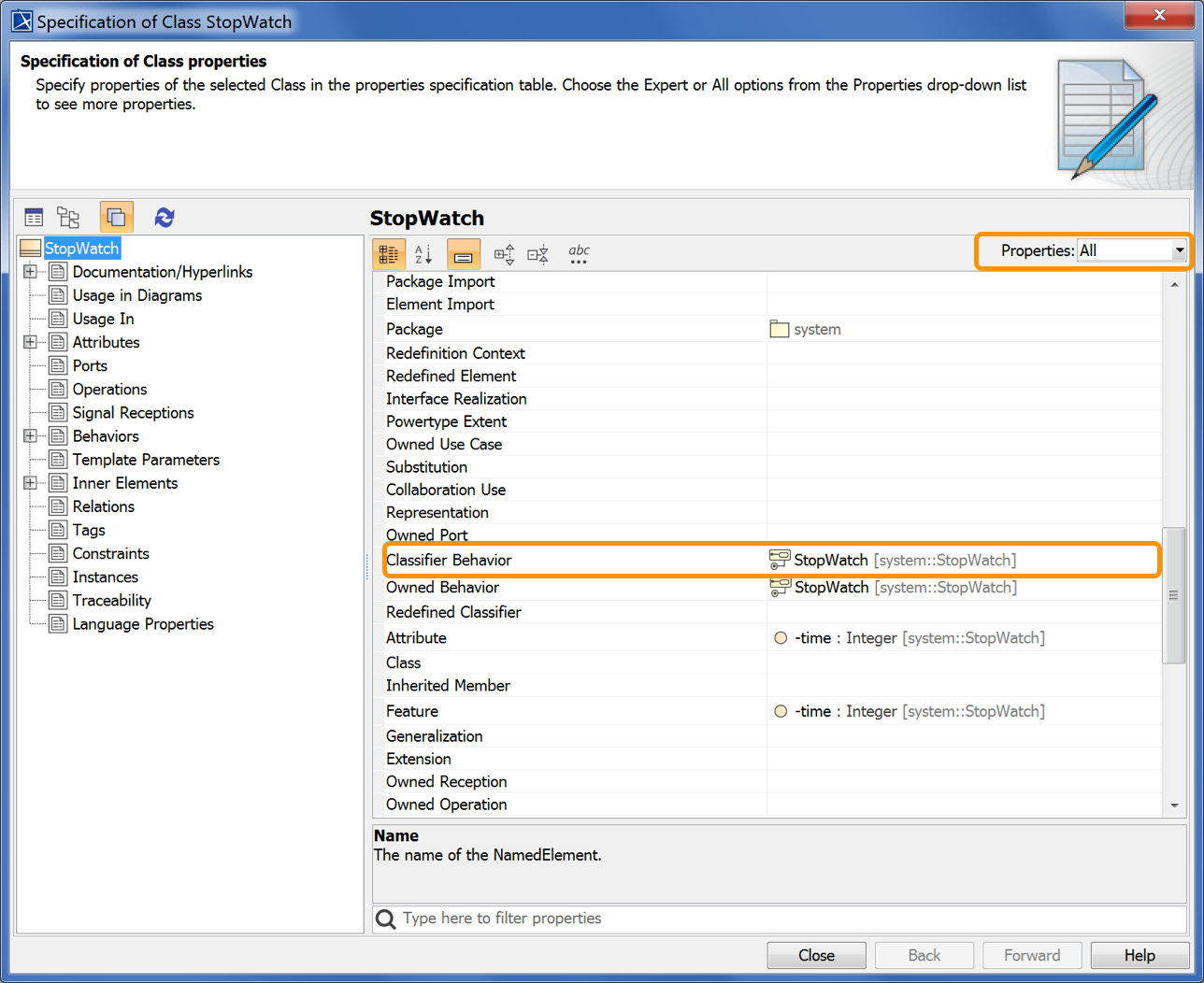
Task: Open the Properties drop-down list
Action: point(1179,250)
